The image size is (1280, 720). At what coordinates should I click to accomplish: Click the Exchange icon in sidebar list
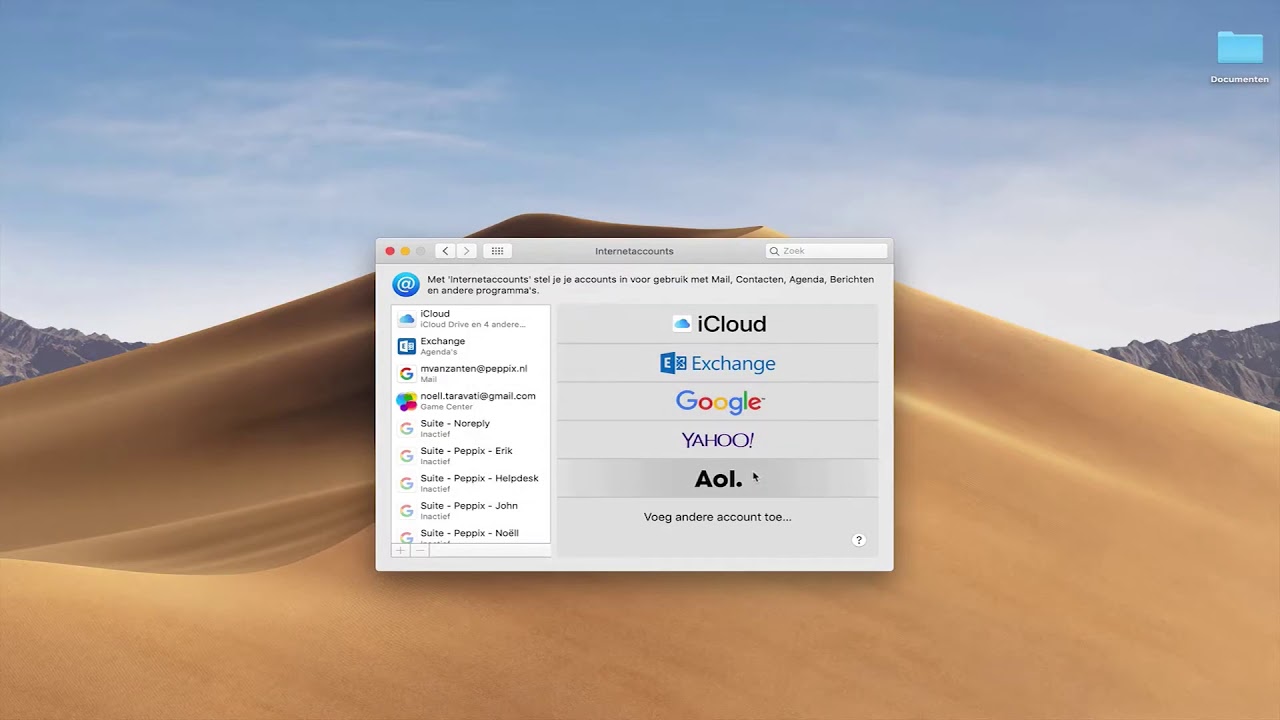pos(406,346)
